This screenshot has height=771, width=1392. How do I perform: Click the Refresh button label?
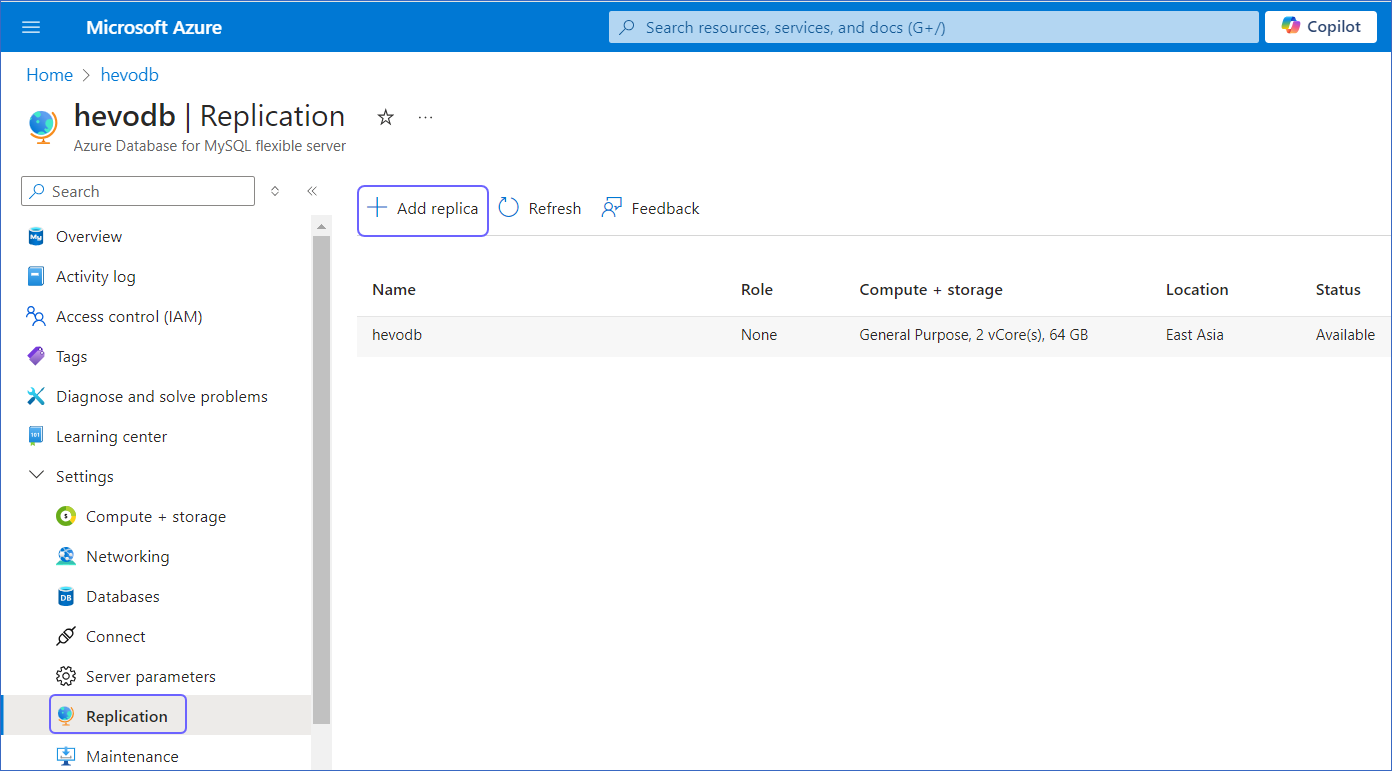point(555,209)
